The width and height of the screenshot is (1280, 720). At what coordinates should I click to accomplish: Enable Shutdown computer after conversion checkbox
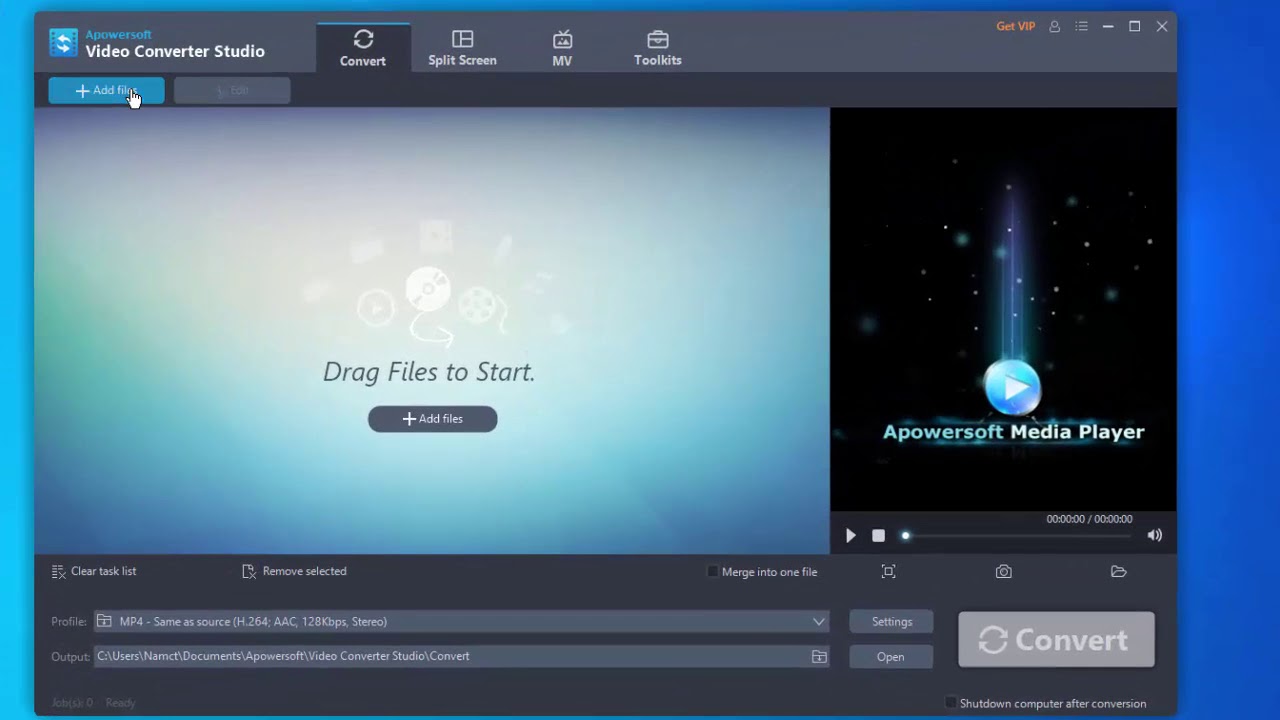click(x=951, y=703)
